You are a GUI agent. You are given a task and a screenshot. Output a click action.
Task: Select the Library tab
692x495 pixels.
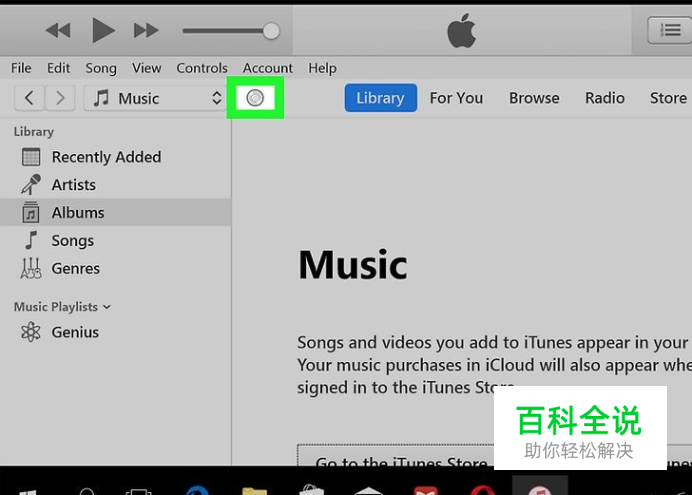tap(380, 98)
